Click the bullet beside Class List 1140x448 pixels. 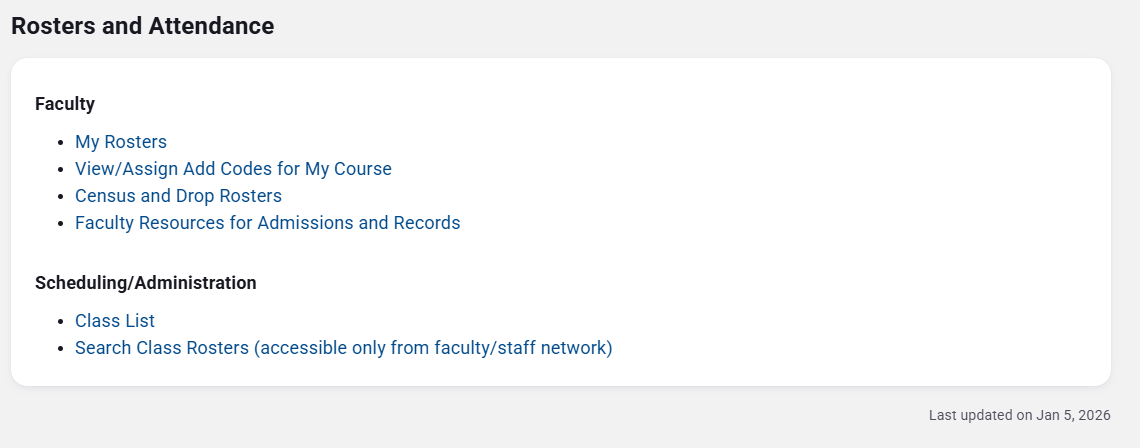coord(61,322)
